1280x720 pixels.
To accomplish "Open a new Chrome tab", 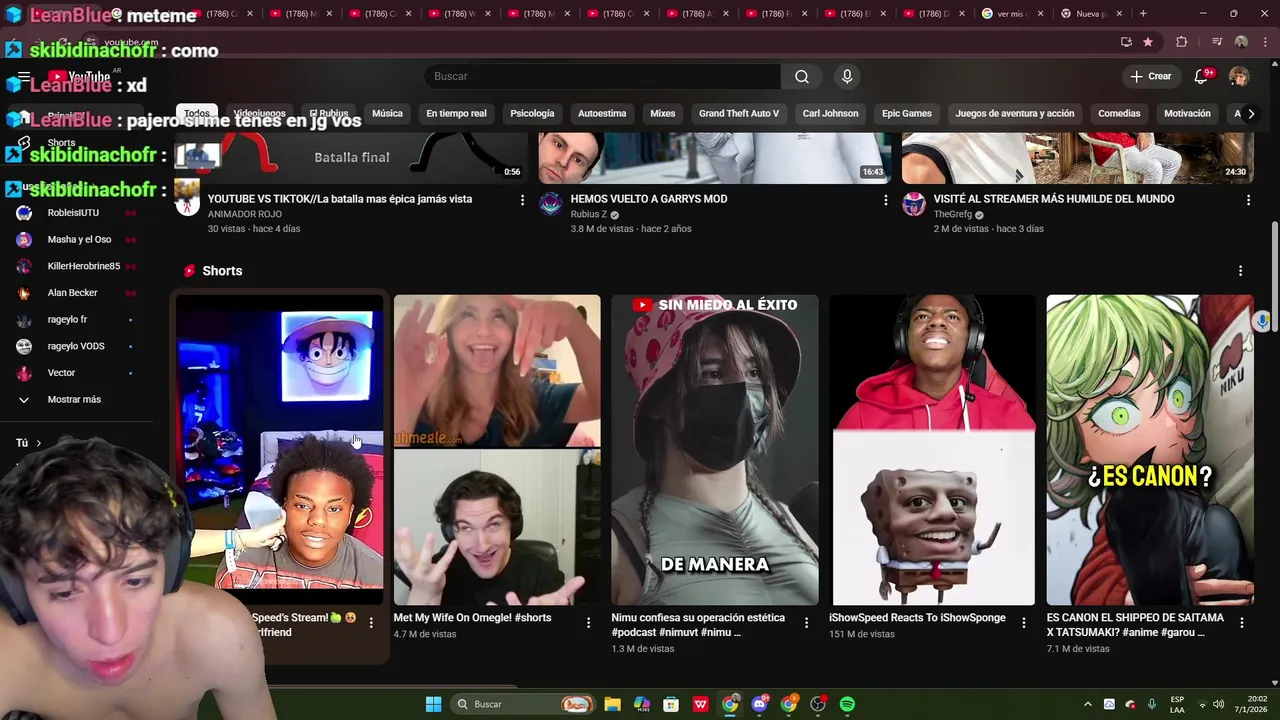I will tap(1143, 14).
